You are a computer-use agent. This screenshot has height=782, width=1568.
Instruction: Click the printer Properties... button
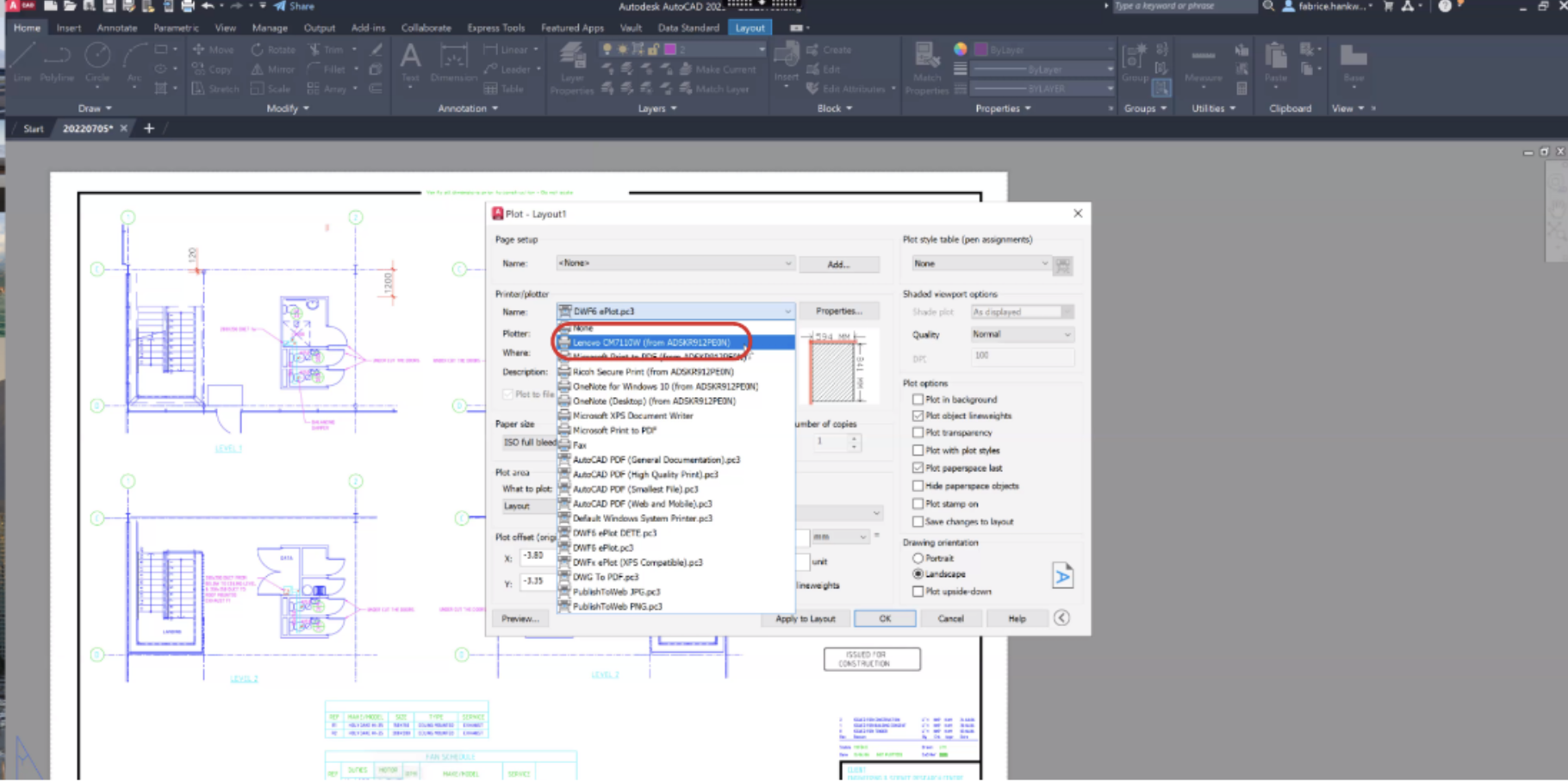(838, 311)
